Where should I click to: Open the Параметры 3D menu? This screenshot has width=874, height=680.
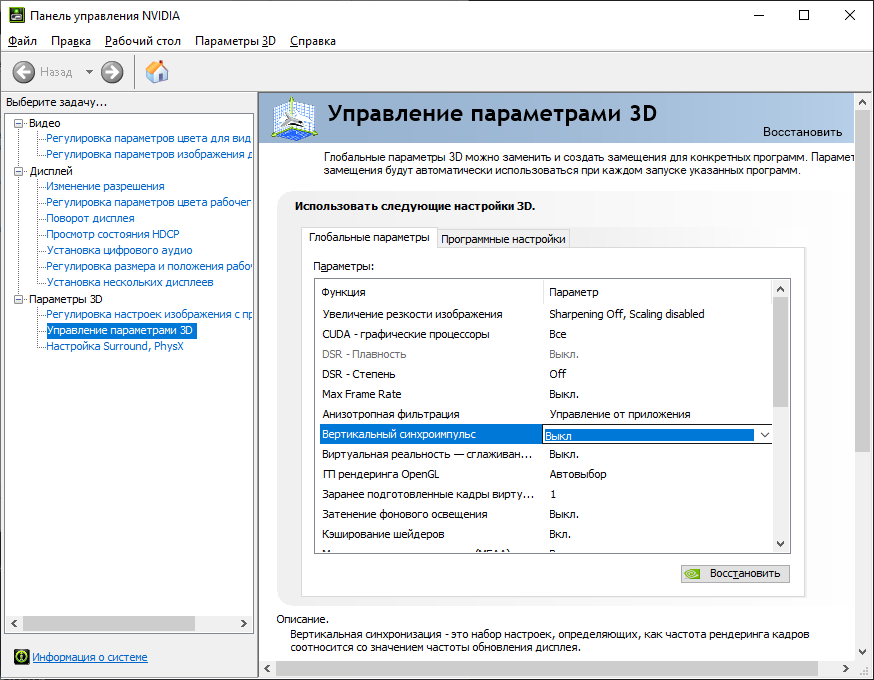click(x=235, y=41)
